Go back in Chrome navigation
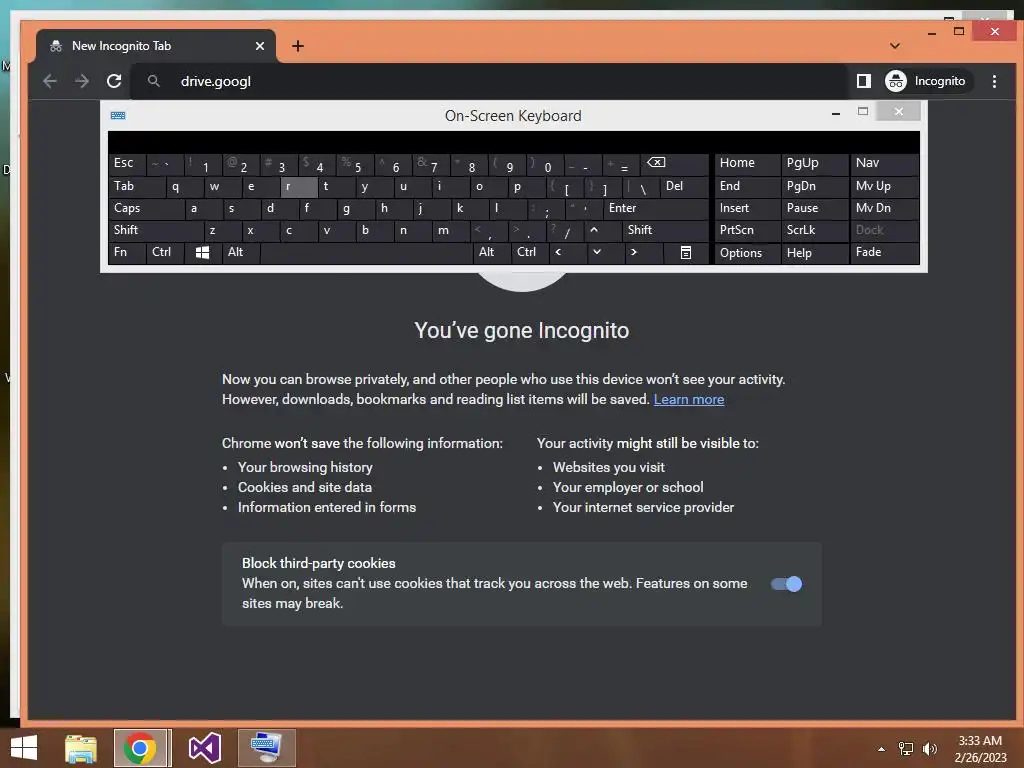This screenshot has width=1024, height=768. (50, 81)
